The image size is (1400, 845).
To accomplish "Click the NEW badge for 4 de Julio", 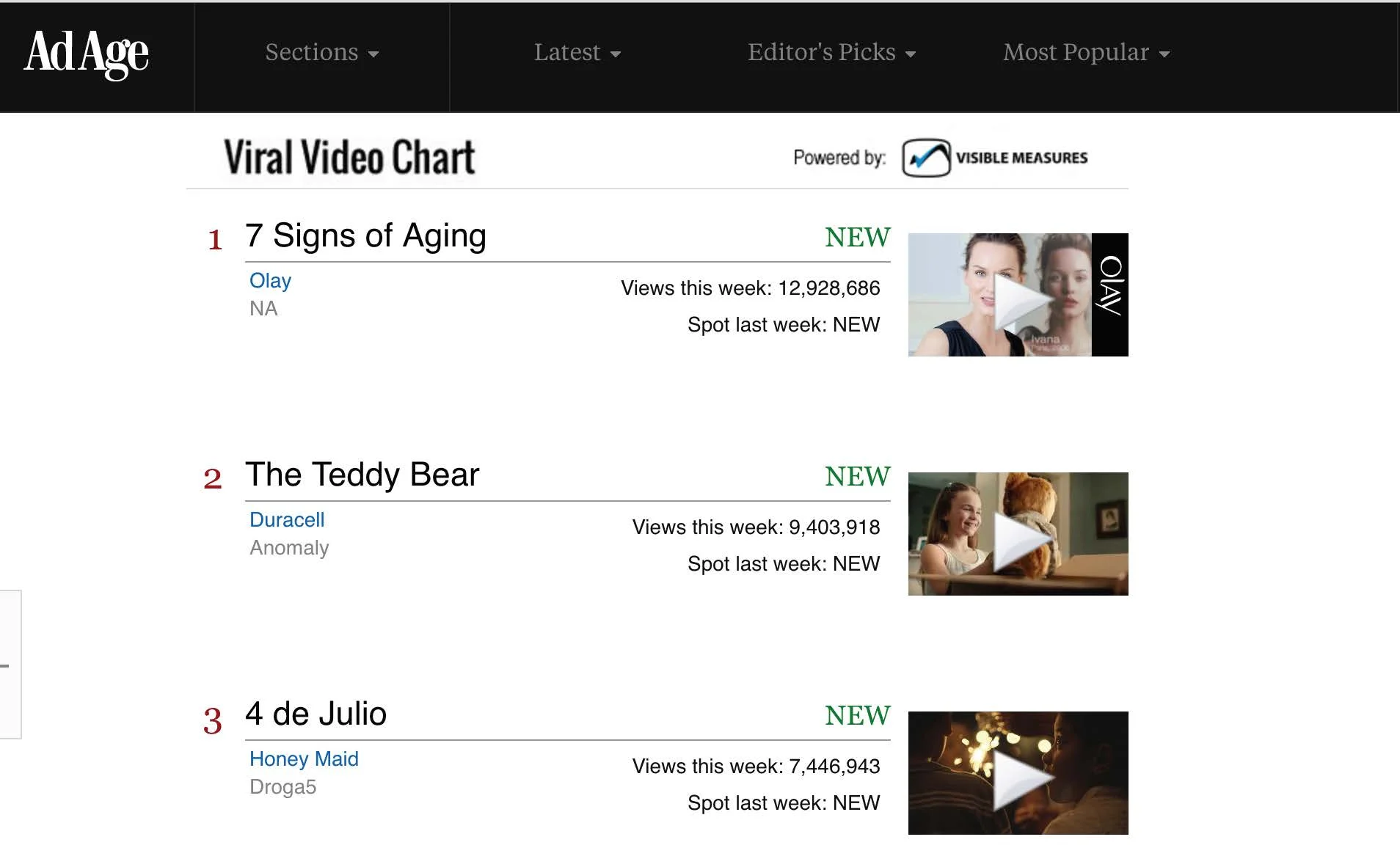I will pyautogui.click(x=857, y=716).
